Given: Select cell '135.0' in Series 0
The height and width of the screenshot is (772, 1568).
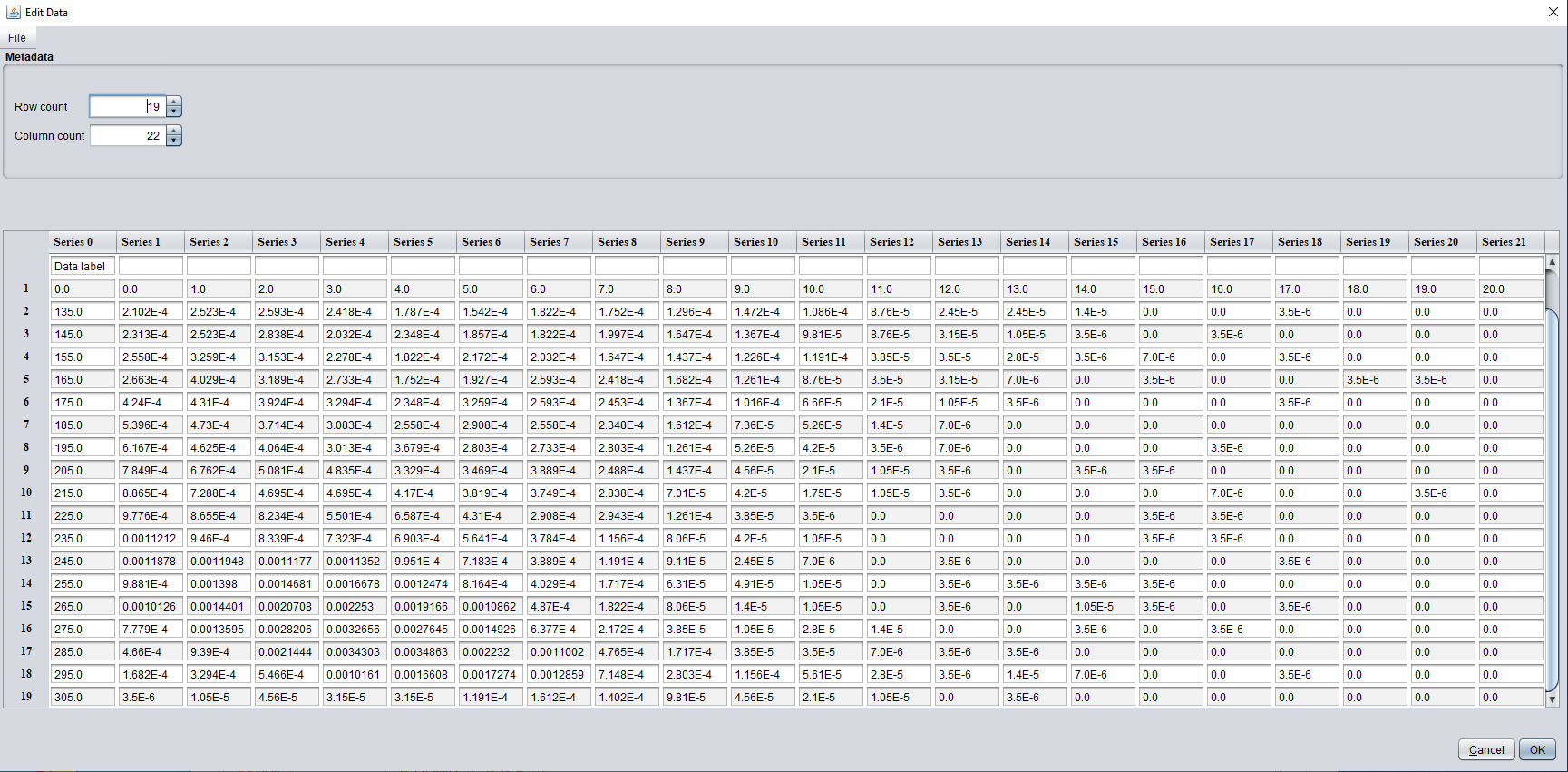Looking at the screenshot, I should coord(83,312).
